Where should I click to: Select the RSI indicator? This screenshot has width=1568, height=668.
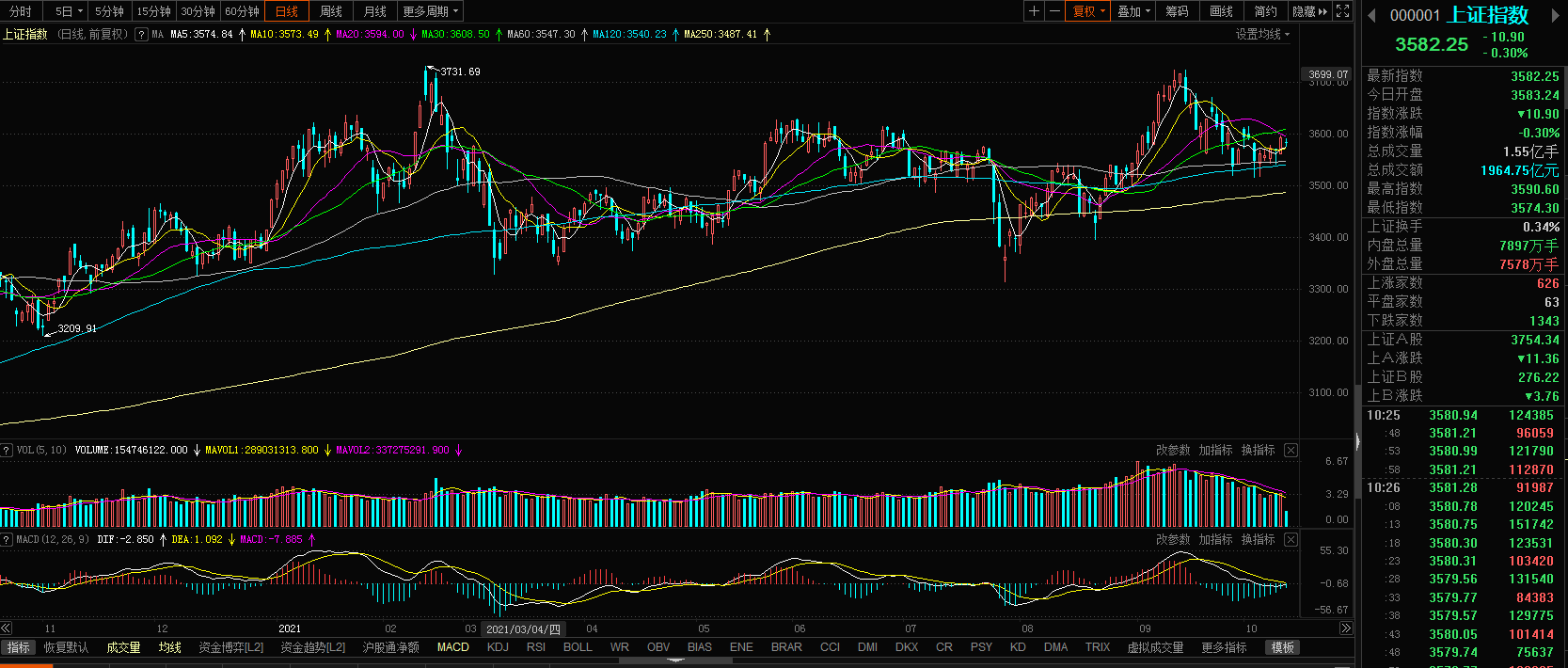click(x=536, y=647)
